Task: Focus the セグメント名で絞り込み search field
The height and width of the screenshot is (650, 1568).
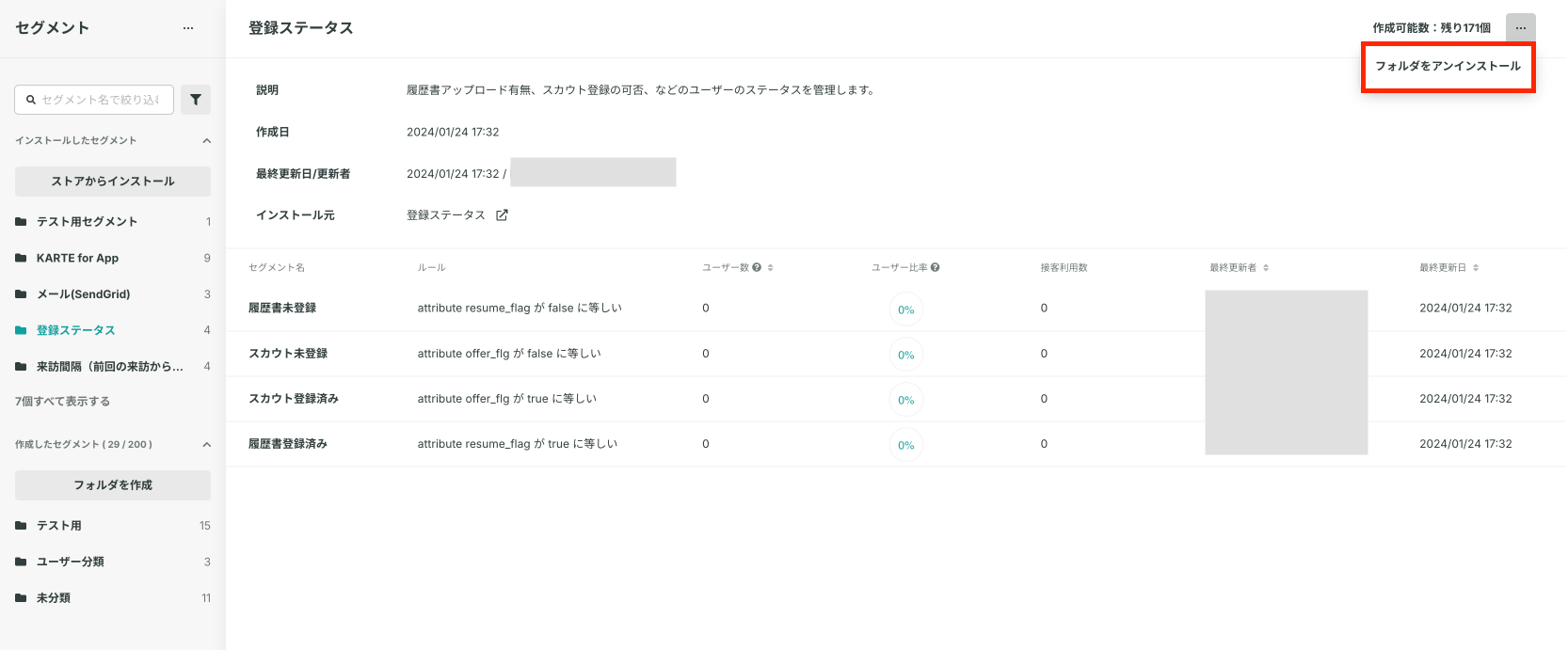Action: point(94,100)
